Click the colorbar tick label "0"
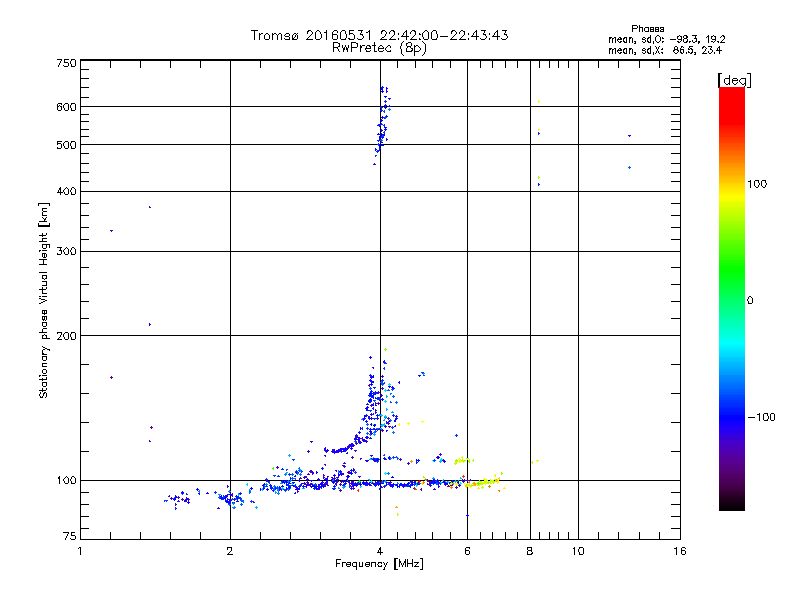Image resolution: width=800 pixels, height=600 pixels. 750,301
